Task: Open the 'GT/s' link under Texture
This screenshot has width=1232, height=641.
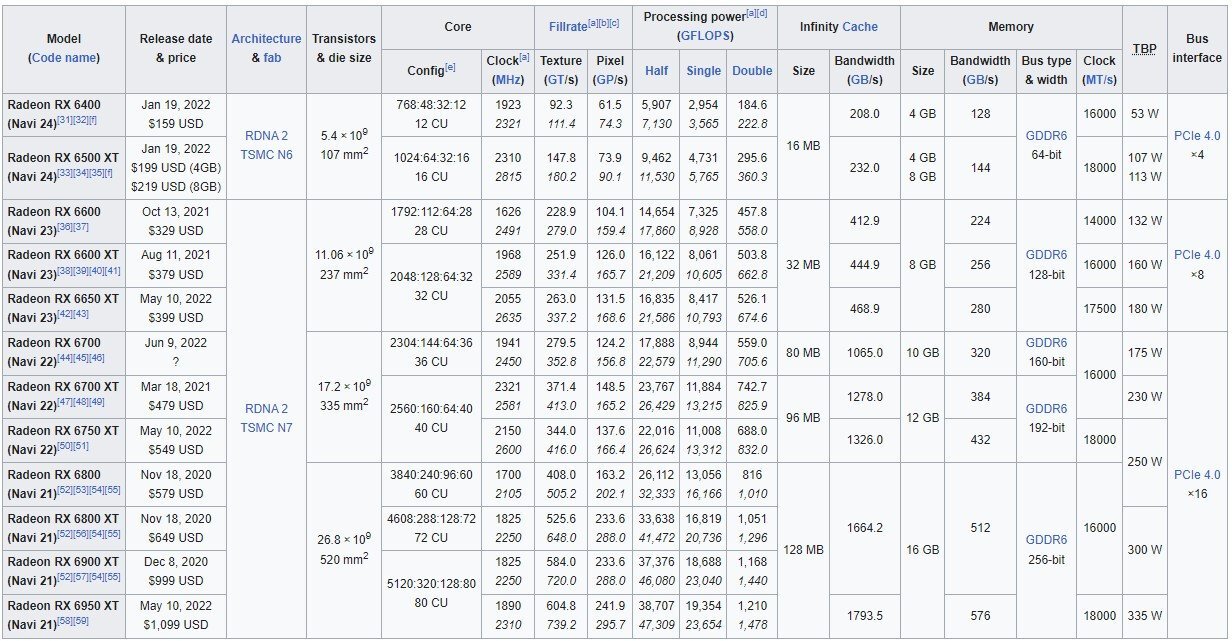Action: [x=560, y=79]
